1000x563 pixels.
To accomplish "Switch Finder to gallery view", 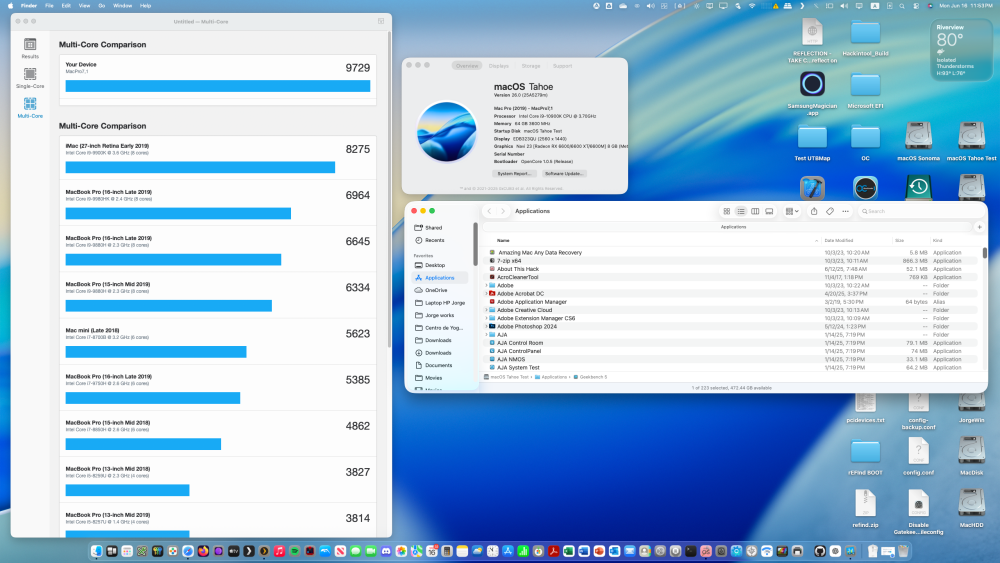I will pyautogui.click(x=769, y=211).
